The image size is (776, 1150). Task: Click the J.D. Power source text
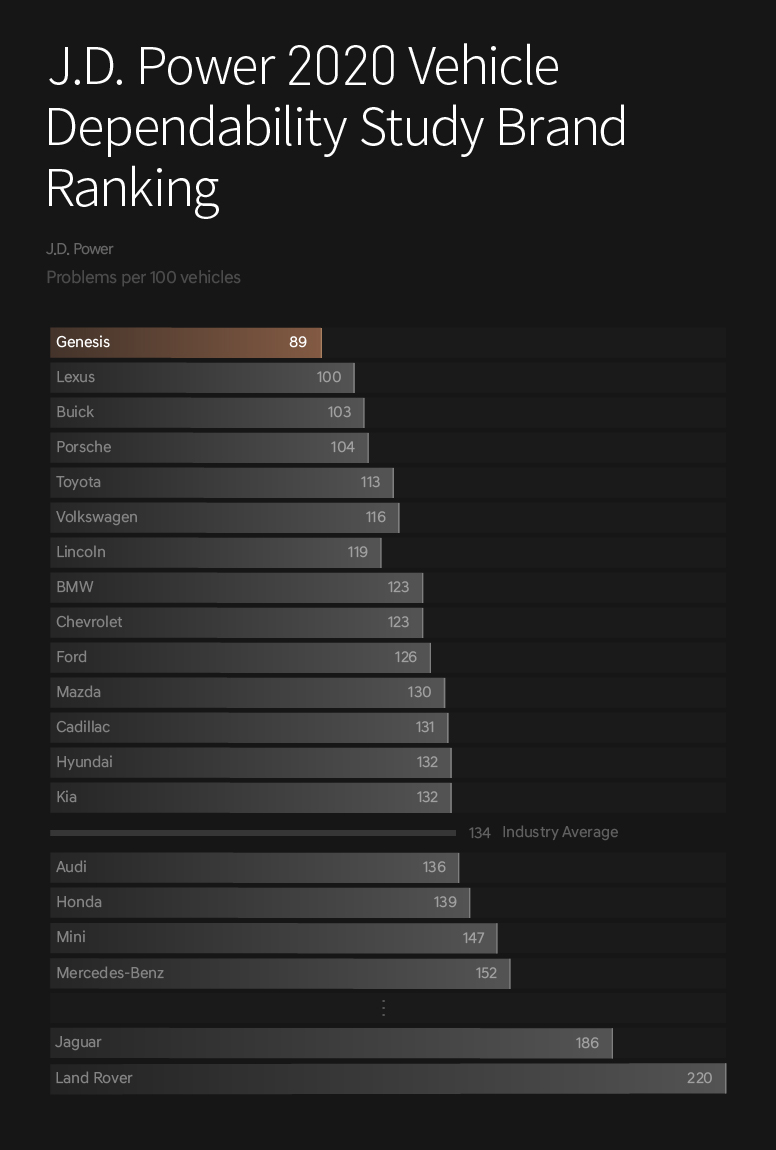[80, 249]
